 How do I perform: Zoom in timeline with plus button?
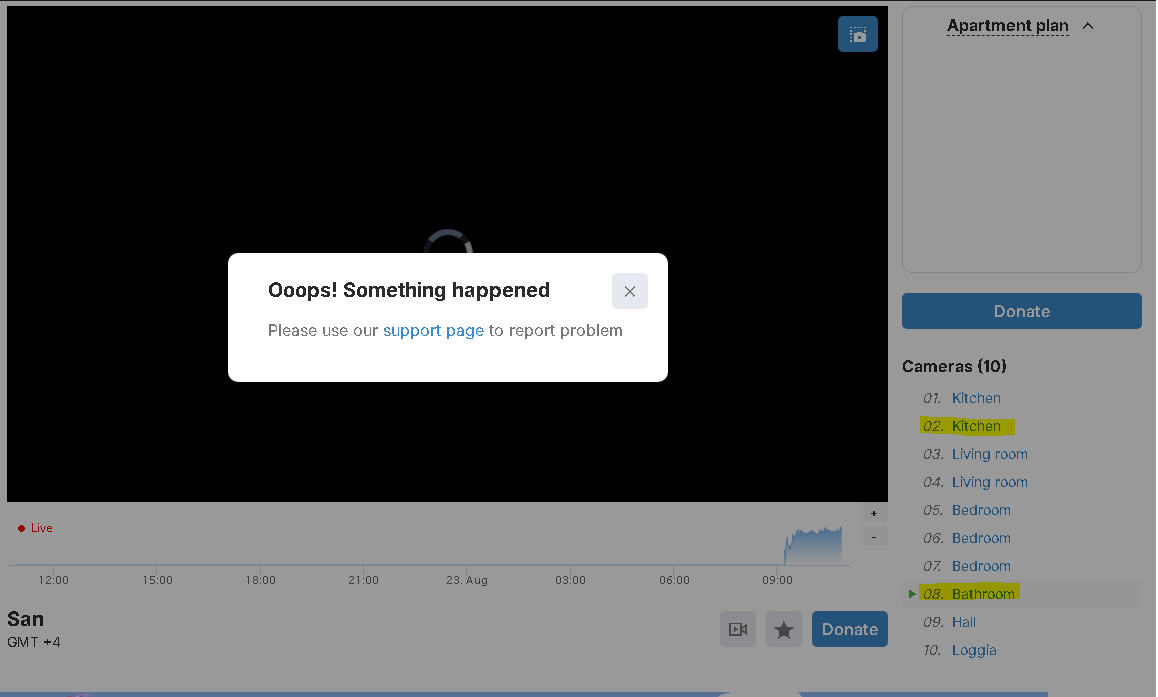tap(873, 514)
